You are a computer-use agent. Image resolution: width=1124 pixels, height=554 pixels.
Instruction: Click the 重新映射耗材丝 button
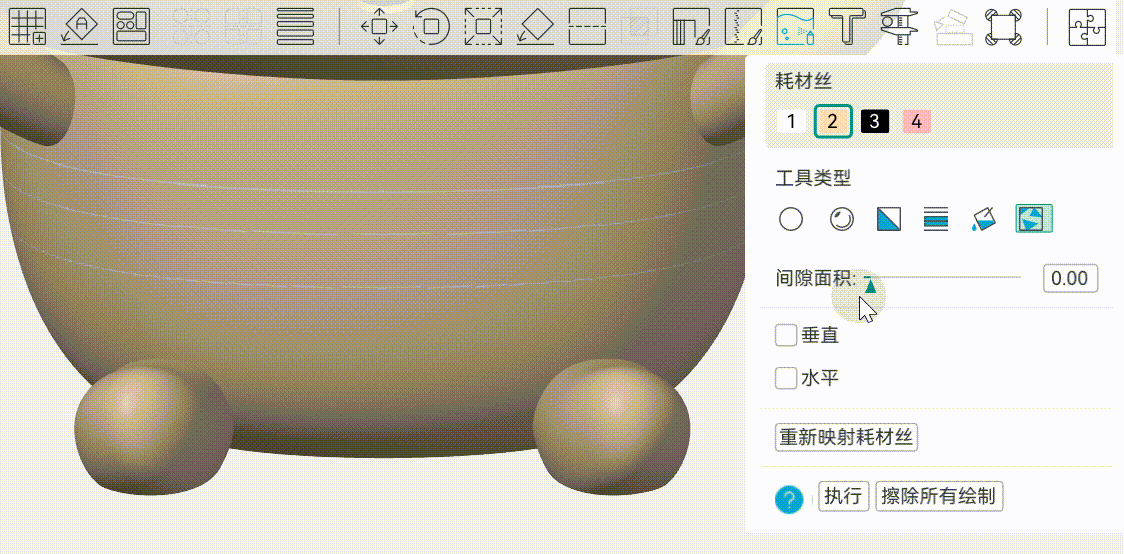847,437
